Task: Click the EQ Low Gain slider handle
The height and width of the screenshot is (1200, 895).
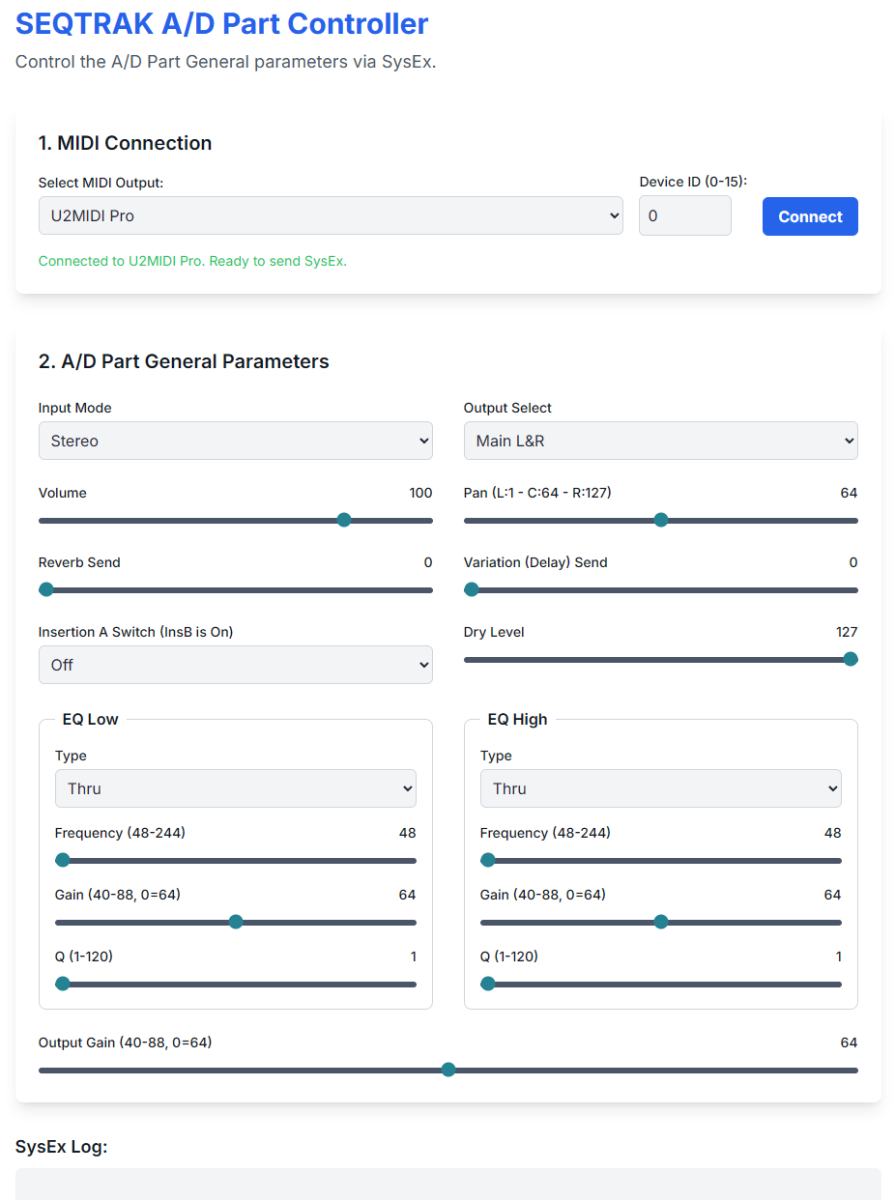Action: 236,922
